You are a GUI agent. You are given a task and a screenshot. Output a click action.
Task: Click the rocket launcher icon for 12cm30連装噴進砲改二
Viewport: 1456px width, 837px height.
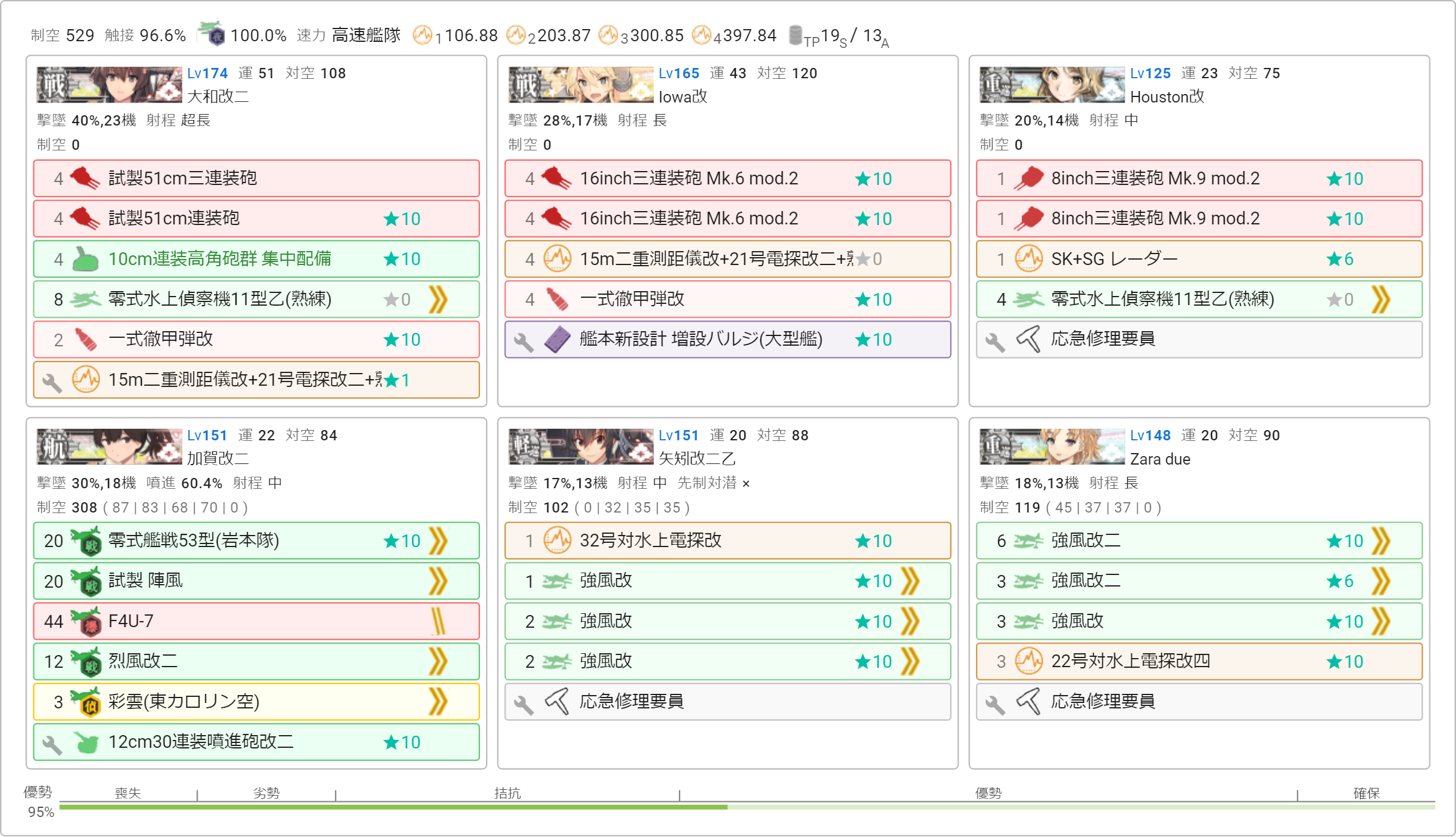[86, 742]
